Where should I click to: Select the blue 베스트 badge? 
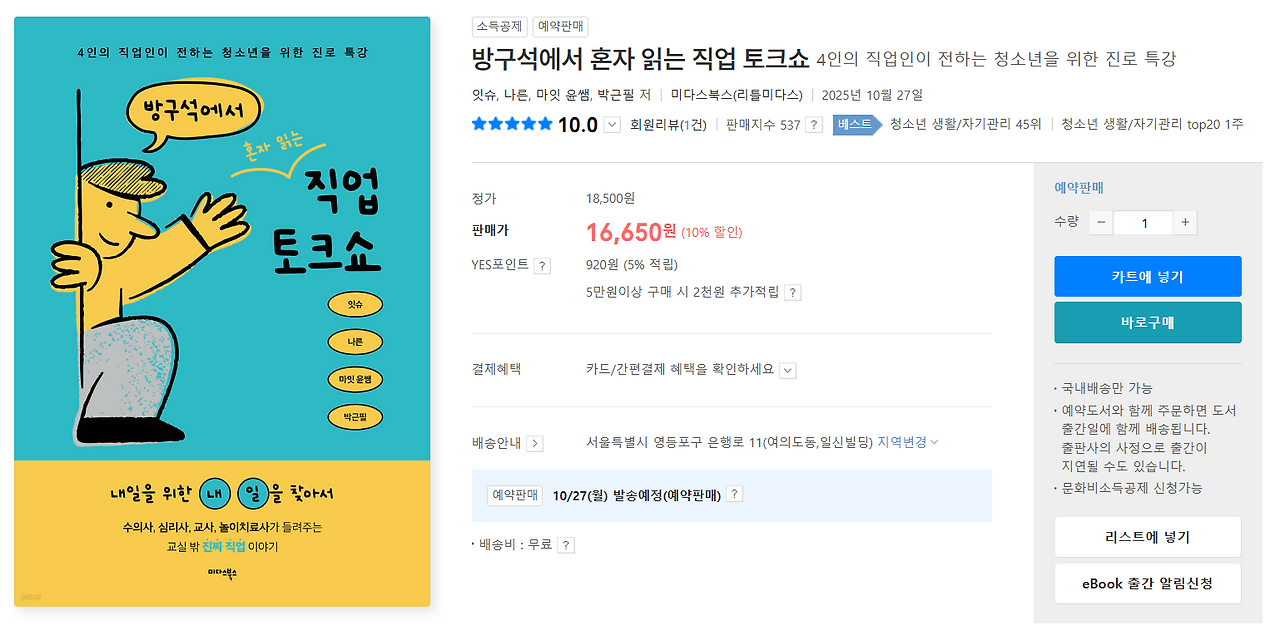tap(856, 124)
